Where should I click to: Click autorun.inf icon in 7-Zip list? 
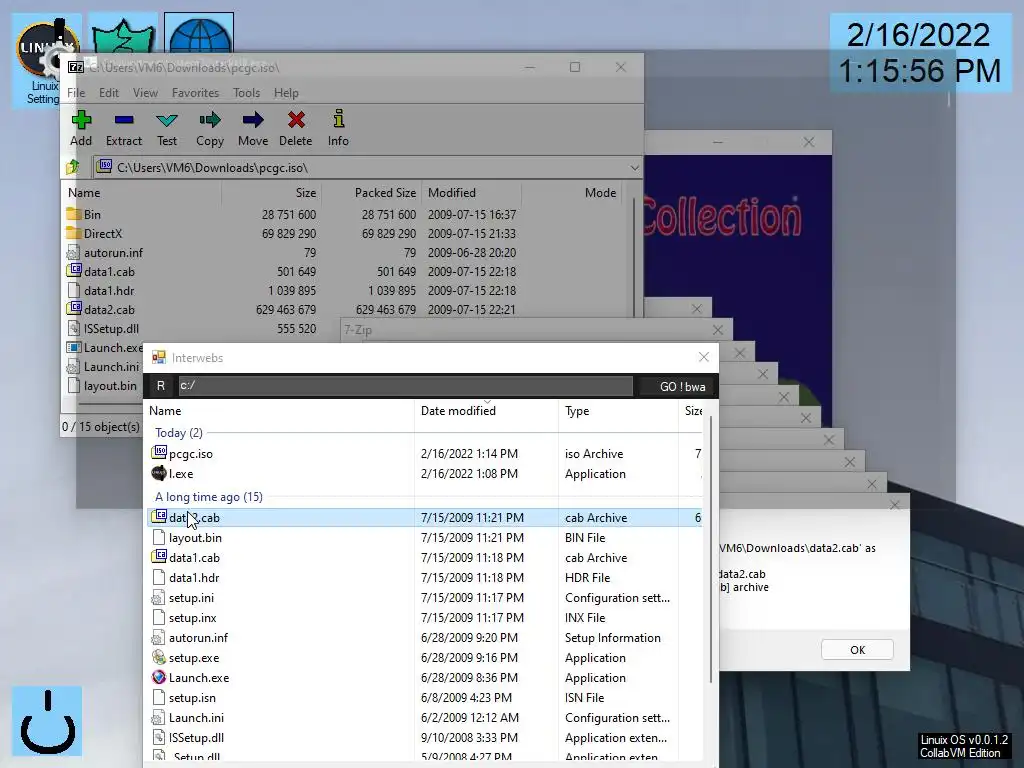pos(74,252)
